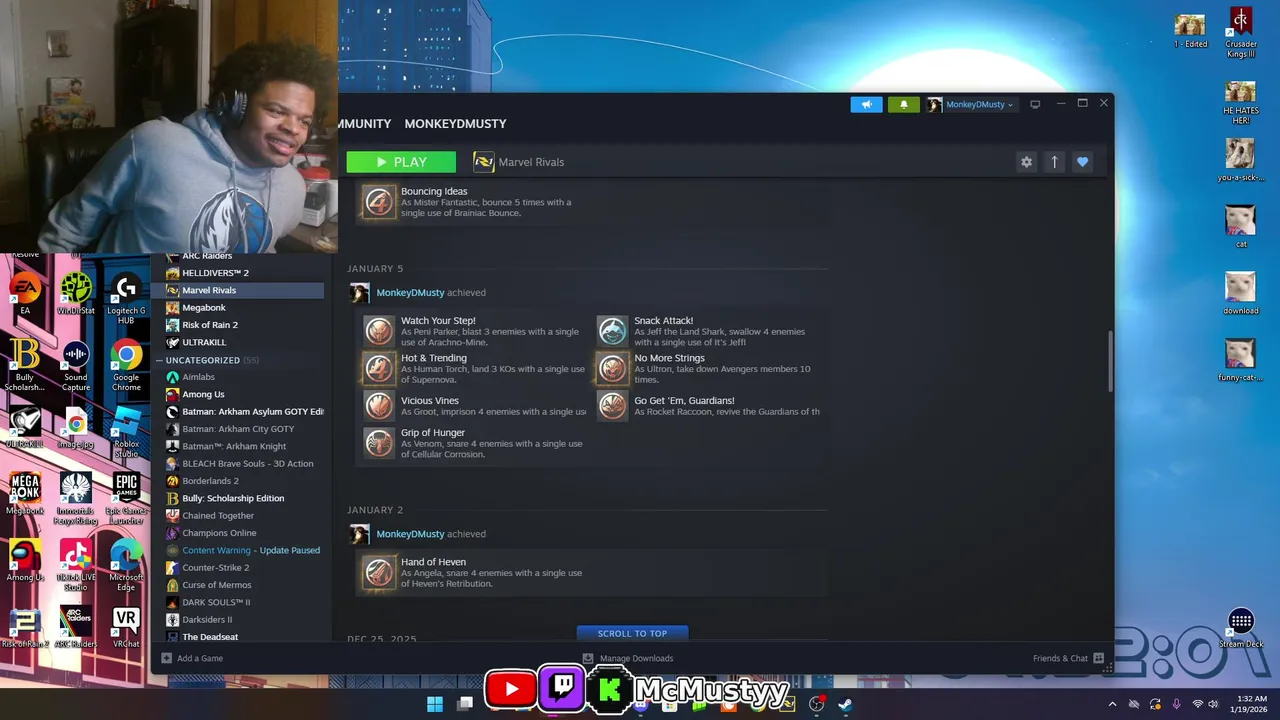Open the Steam announcements megaphone icon

pos(866,104)
